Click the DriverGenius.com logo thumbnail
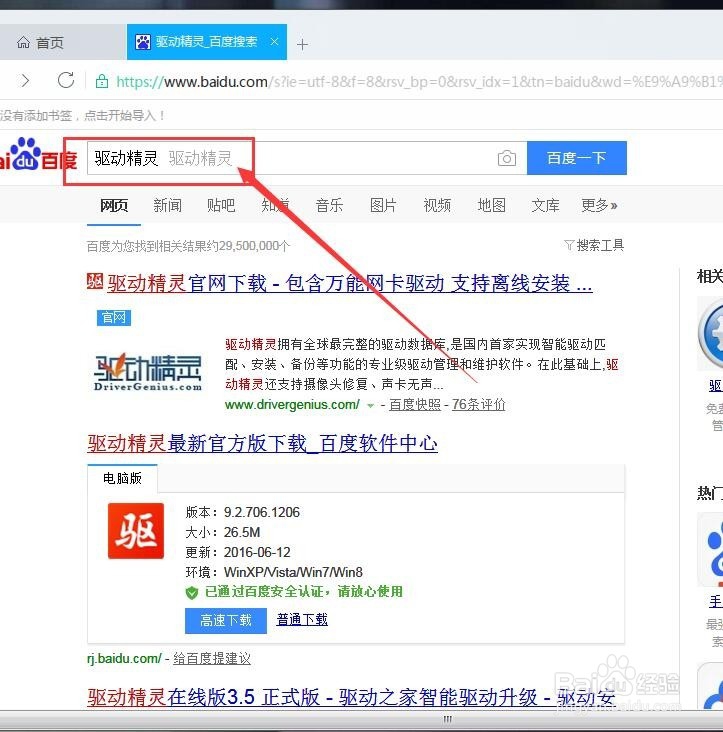This screenshot has height=732, width=723. click(148, 372)
